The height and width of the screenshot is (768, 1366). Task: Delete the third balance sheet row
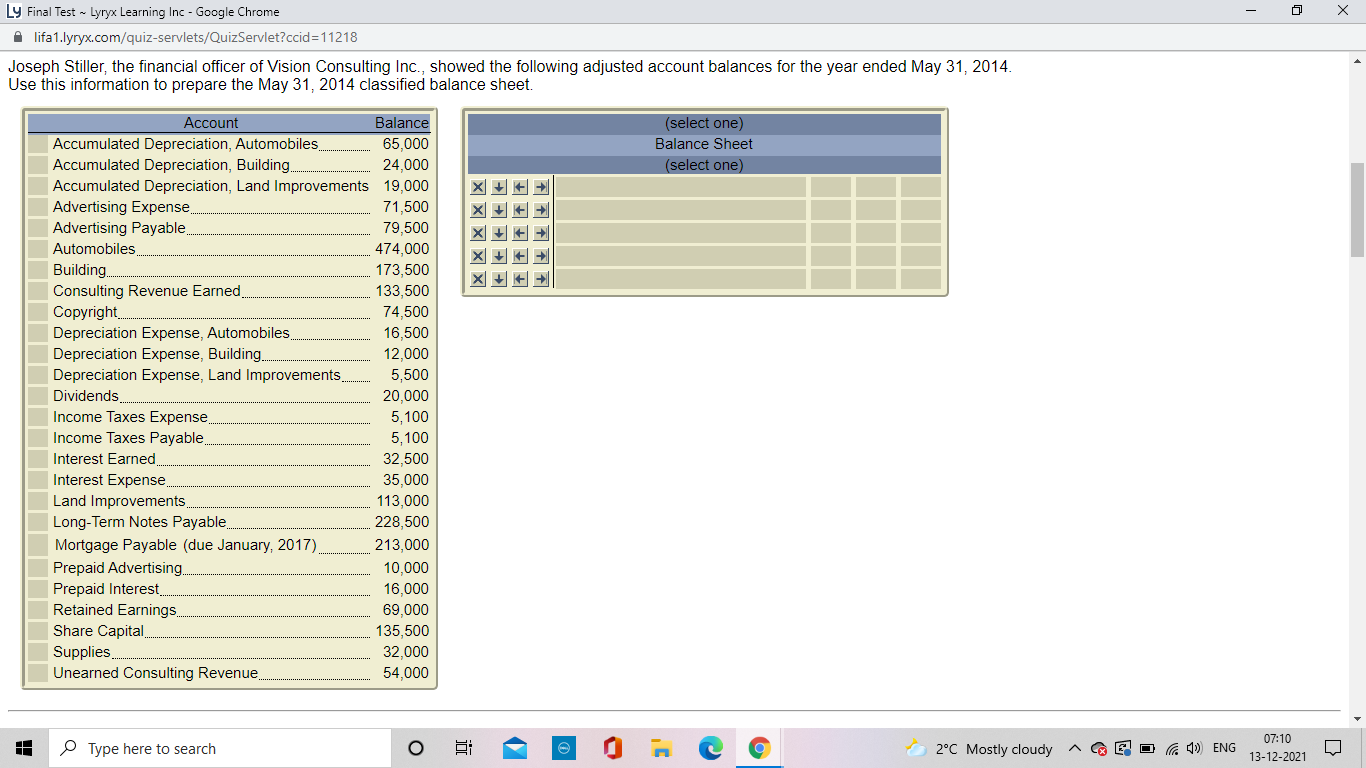click(x=478, y=233)
